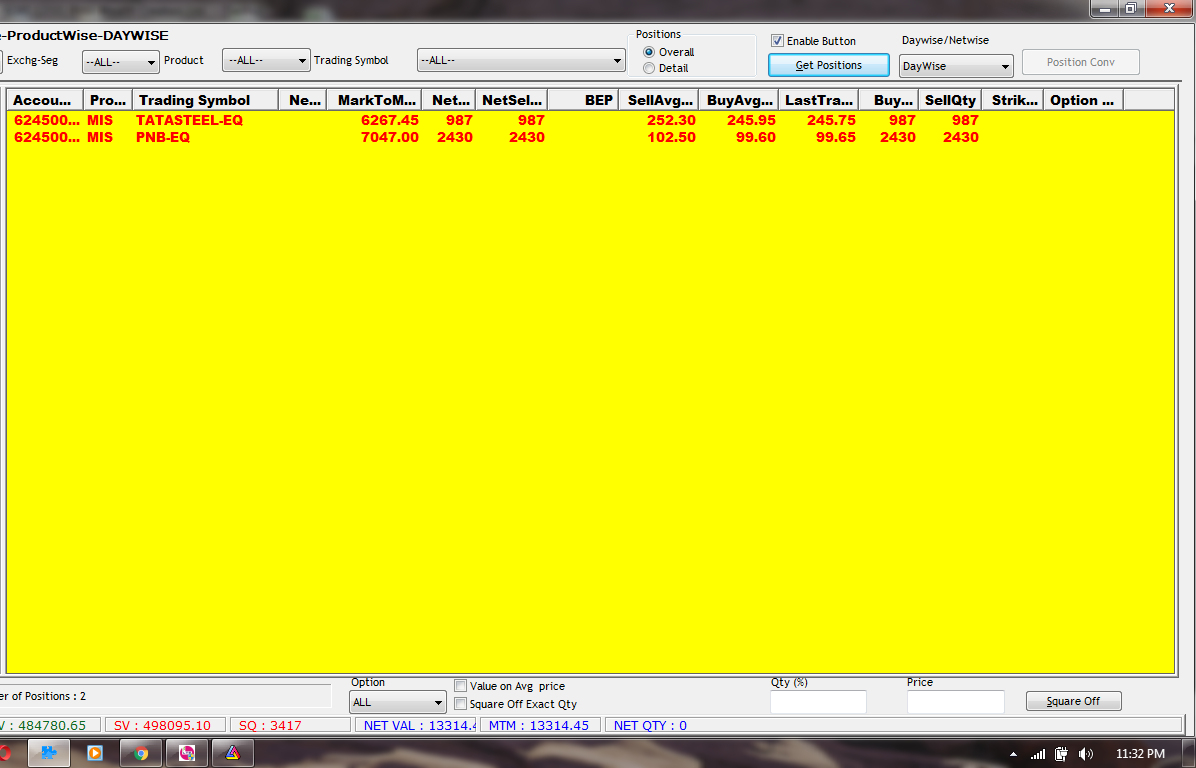Image resolution: width=1196 pixels, height=768 pixels.
Task: Click the MTM : 13314.45 status entry
Action: (540, 725)
